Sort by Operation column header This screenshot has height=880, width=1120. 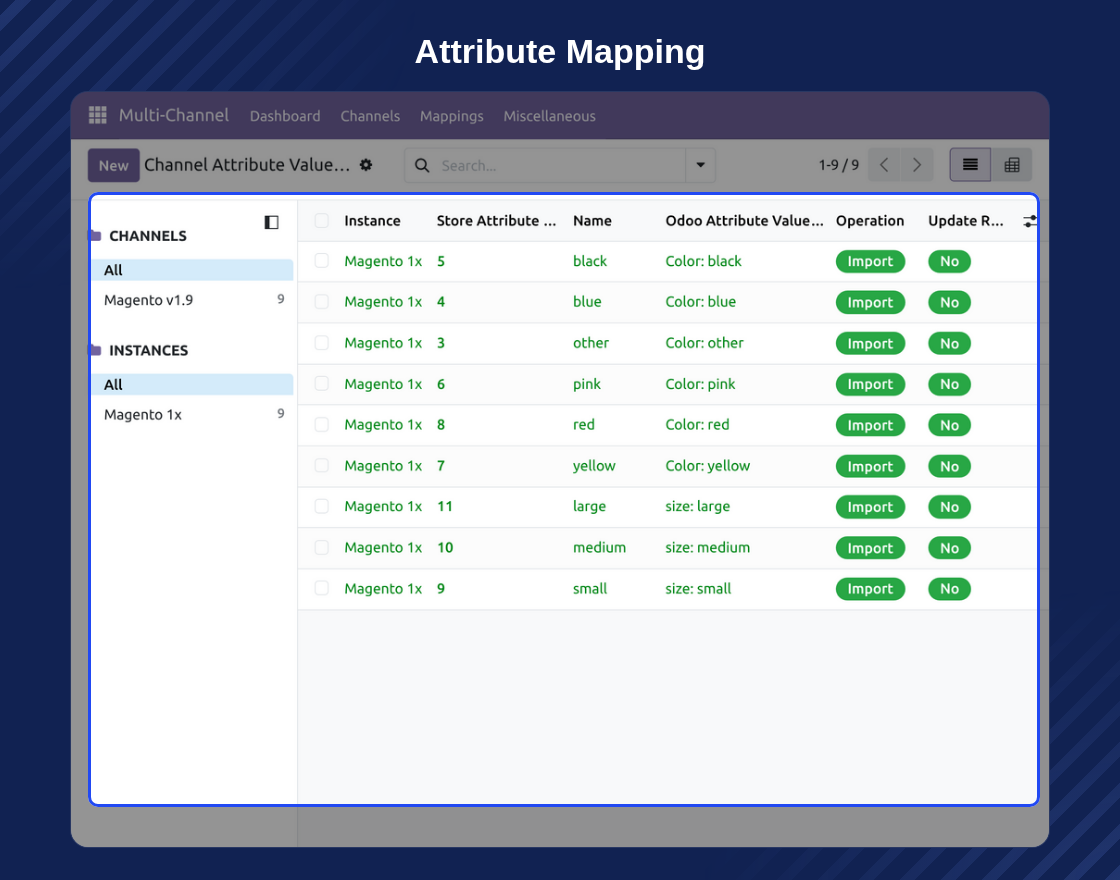pyautogui.click(x=870, y=221)
